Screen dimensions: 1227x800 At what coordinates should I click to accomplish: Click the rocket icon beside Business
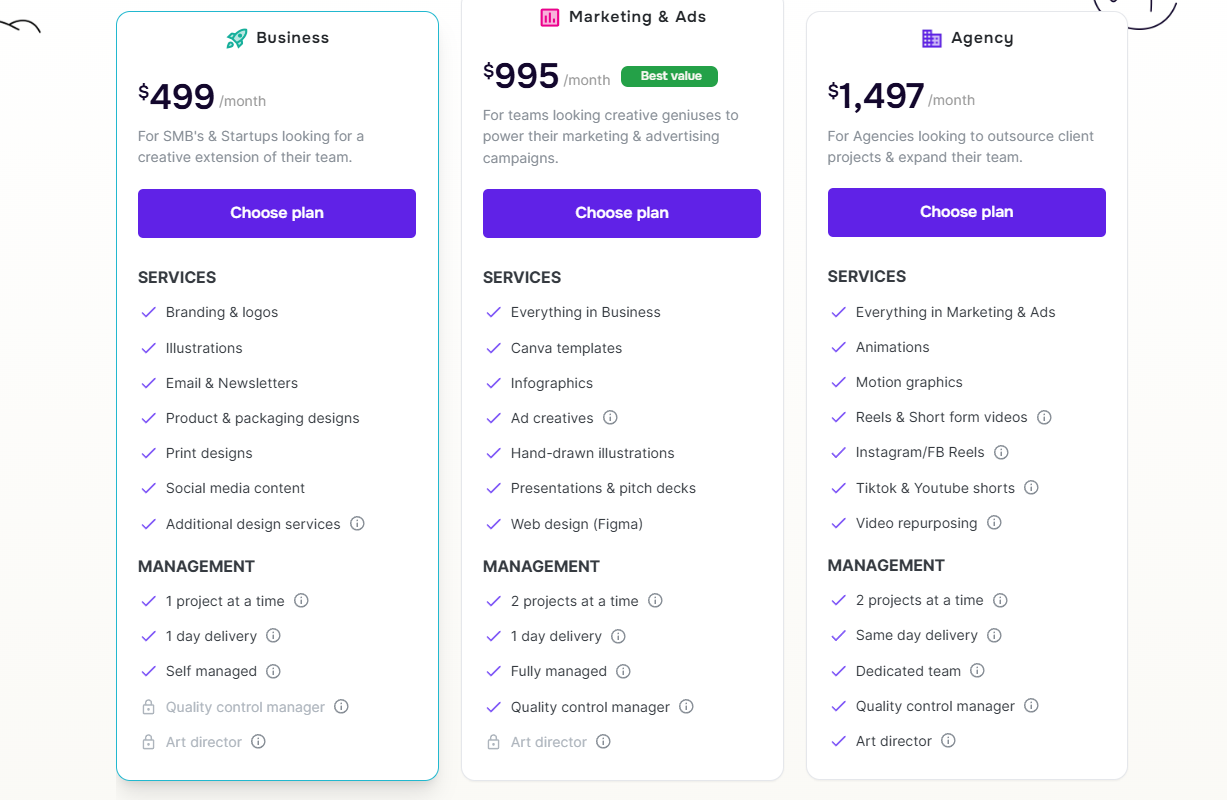(236, 39)
